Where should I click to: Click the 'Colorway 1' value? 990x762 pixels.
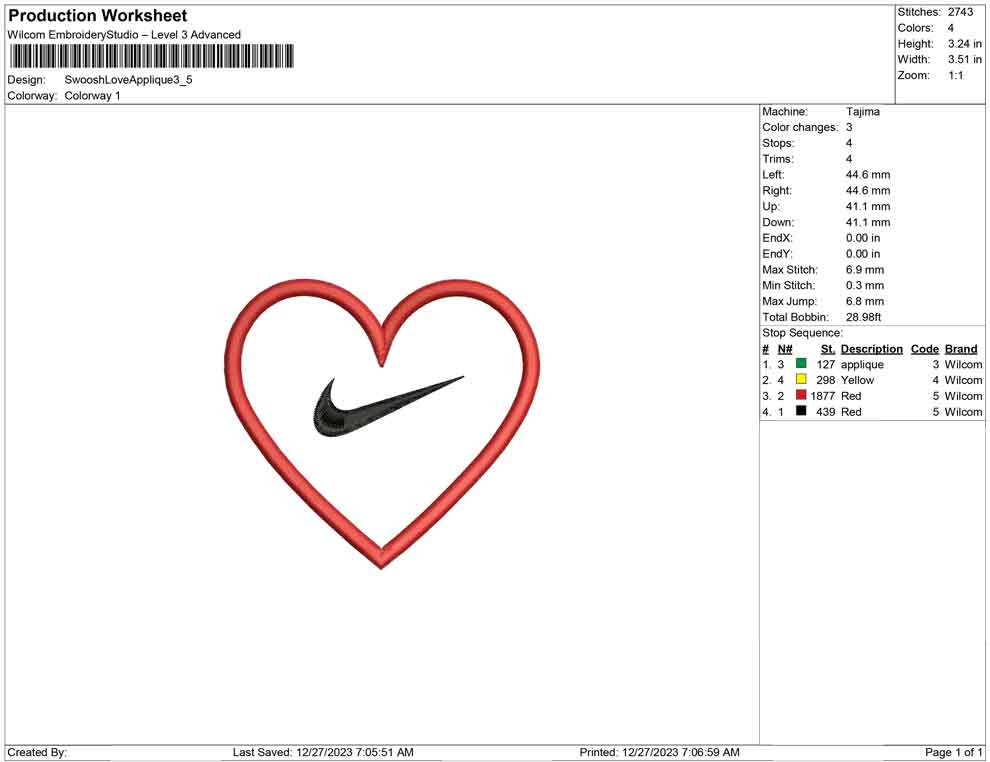coord(92,96)
